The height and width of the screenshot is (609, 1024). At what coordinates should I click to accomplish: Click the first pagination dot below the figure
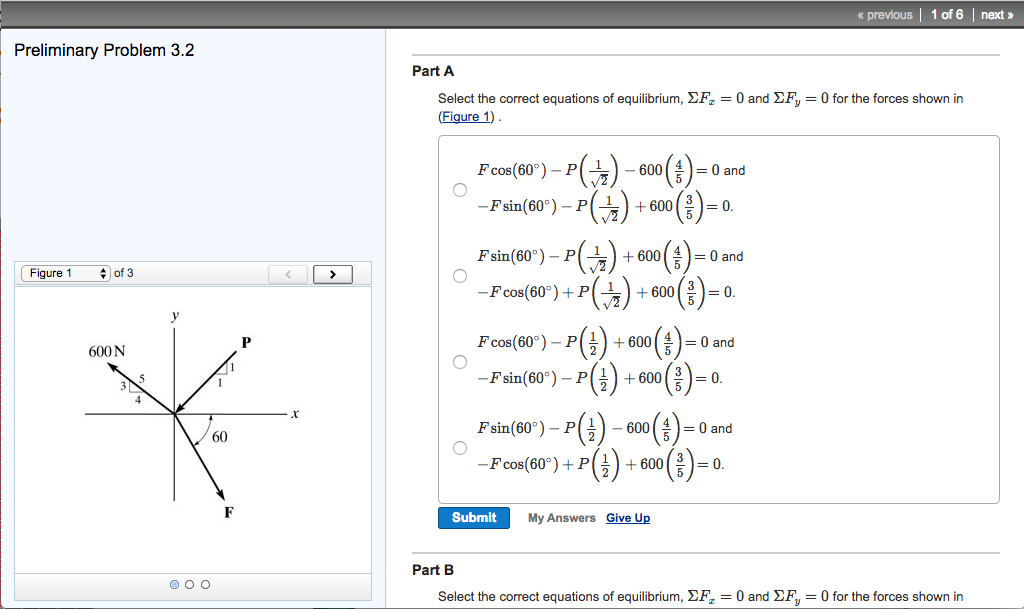click(175, 584)
